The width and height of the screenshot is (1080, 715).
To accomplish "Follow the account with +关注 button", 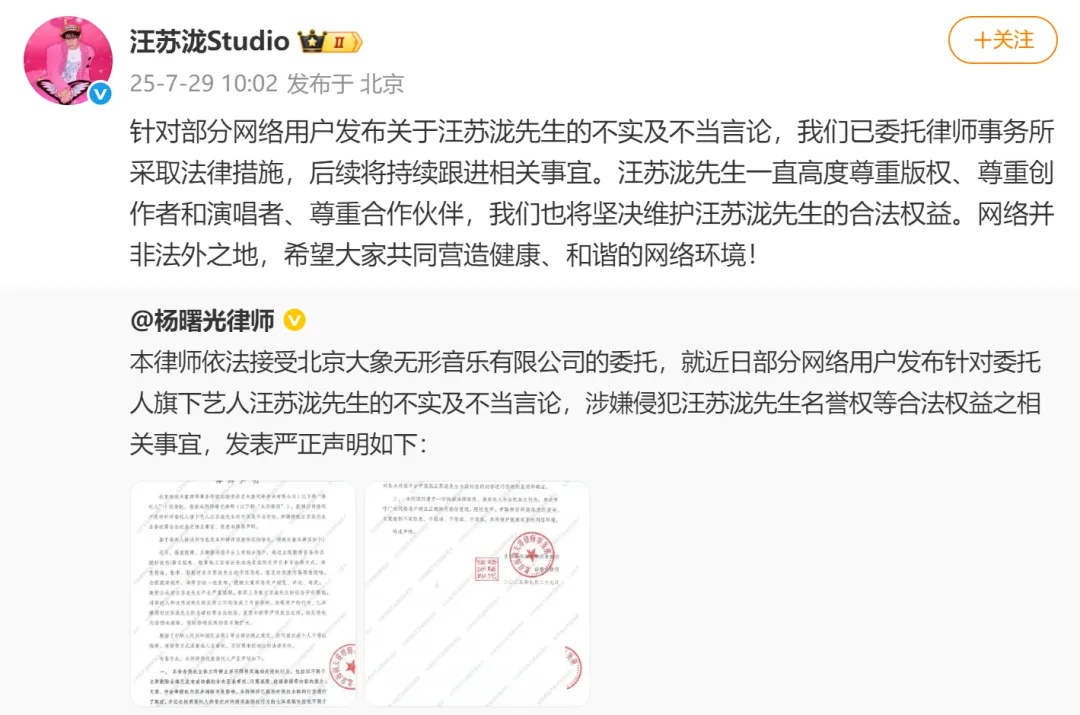I will 1003,40.
